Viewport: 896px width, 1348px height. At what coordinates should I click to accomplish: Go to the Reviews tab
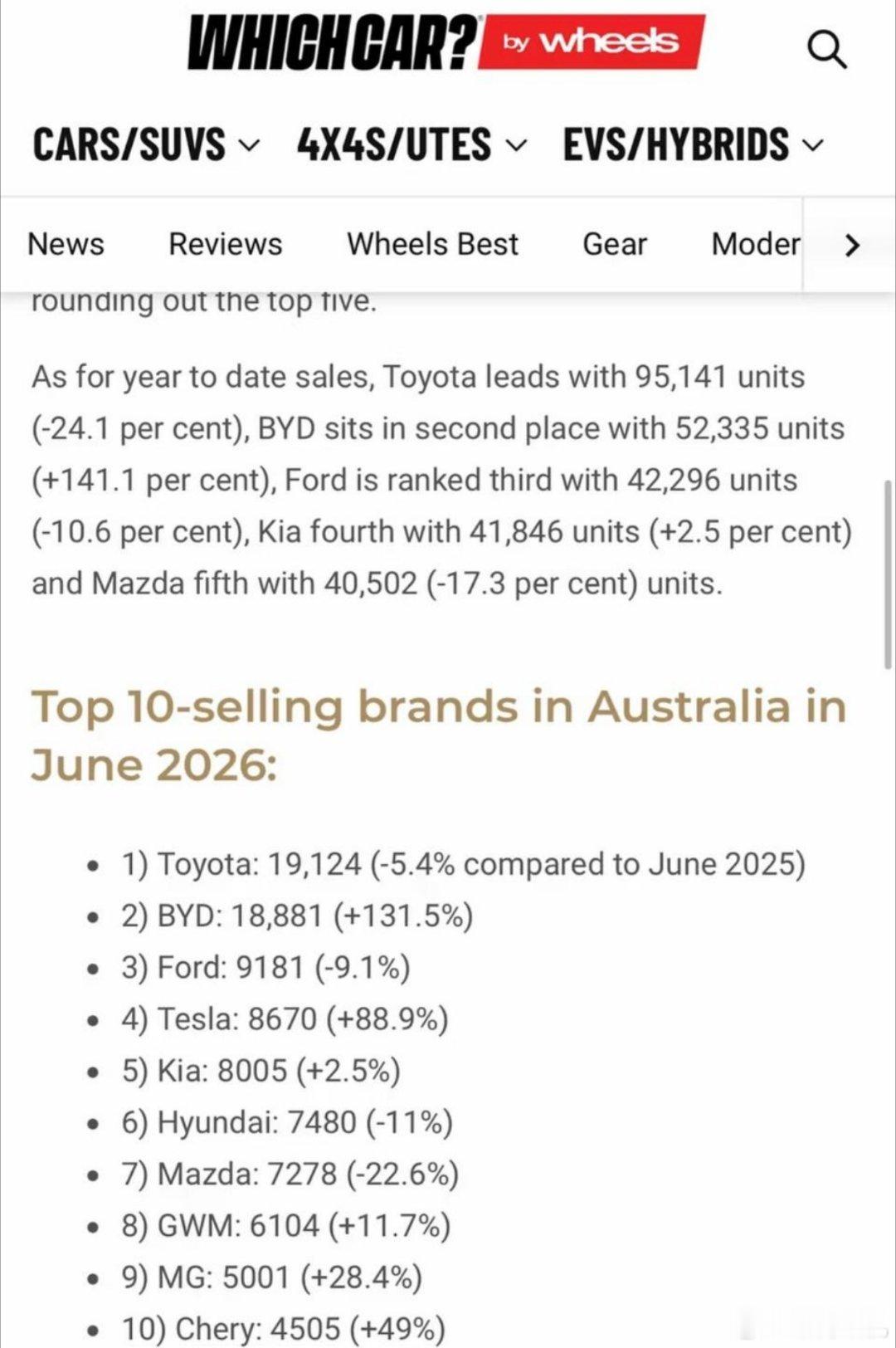point(225,244)
